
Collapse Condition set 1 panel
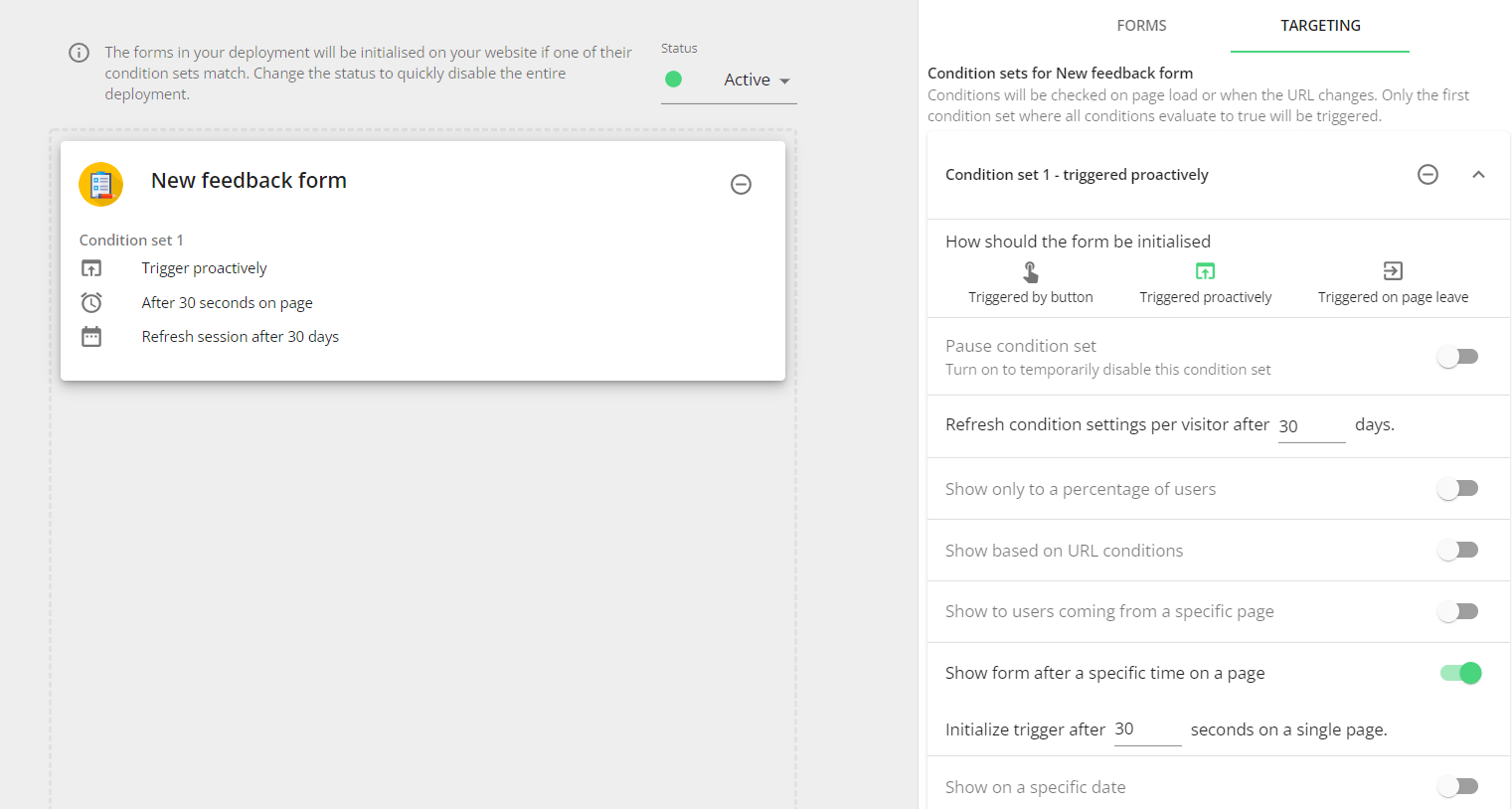[x=1479, y=174]
